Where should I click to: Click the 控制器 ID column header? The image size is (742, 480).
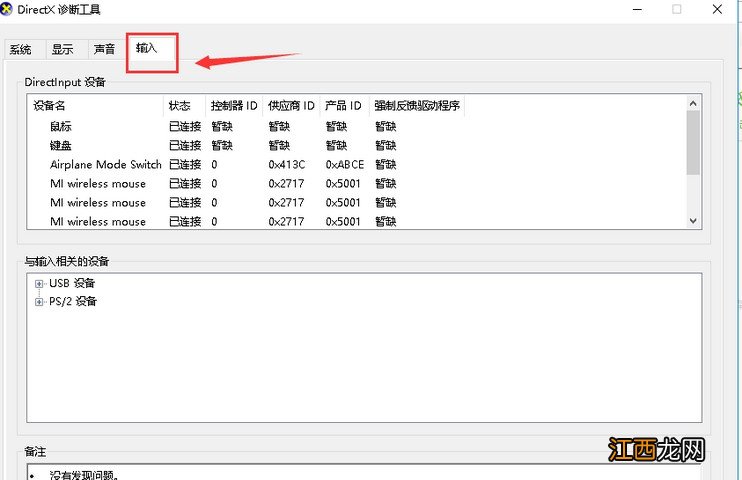[234, 106]
